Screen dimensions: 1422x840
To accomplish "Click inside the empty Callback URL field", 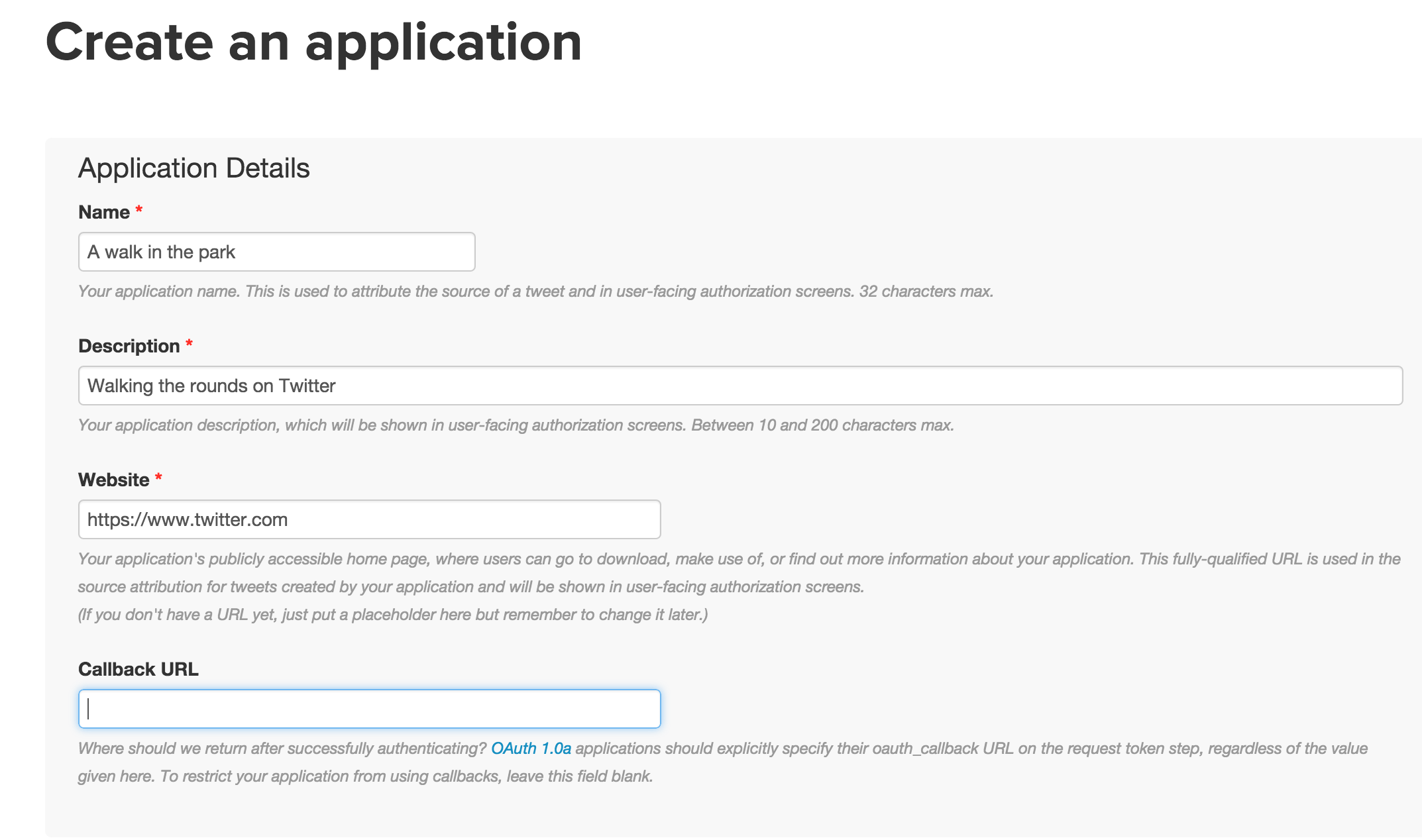I will (369, 709).
